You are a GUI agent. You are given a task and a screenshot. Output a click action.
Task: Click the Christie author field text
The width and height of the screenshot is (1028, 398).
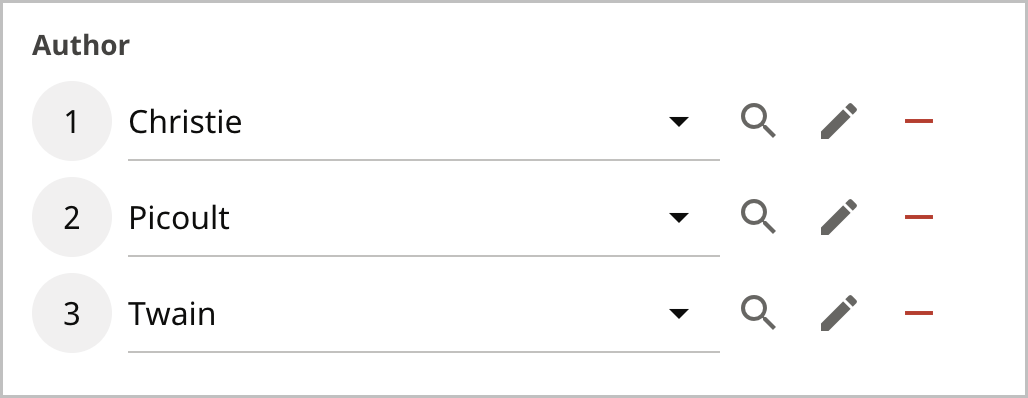point(185,122)
